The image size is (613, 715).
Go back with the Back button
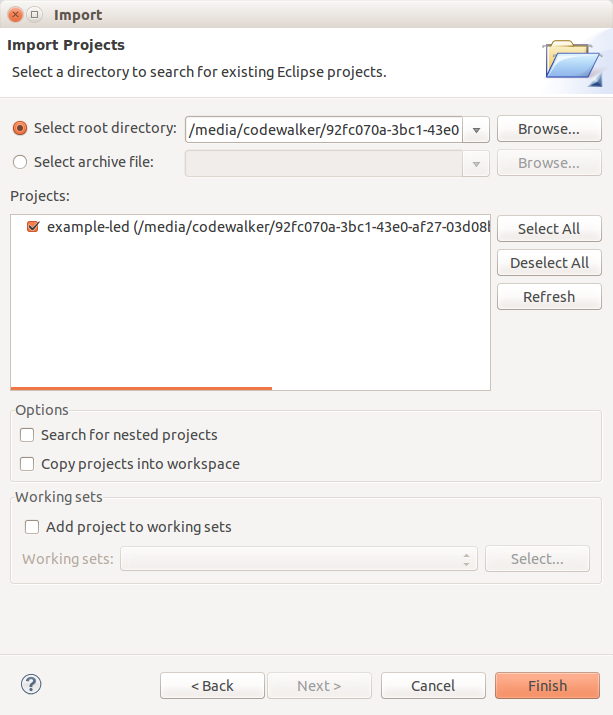click(x=212, y=686)
